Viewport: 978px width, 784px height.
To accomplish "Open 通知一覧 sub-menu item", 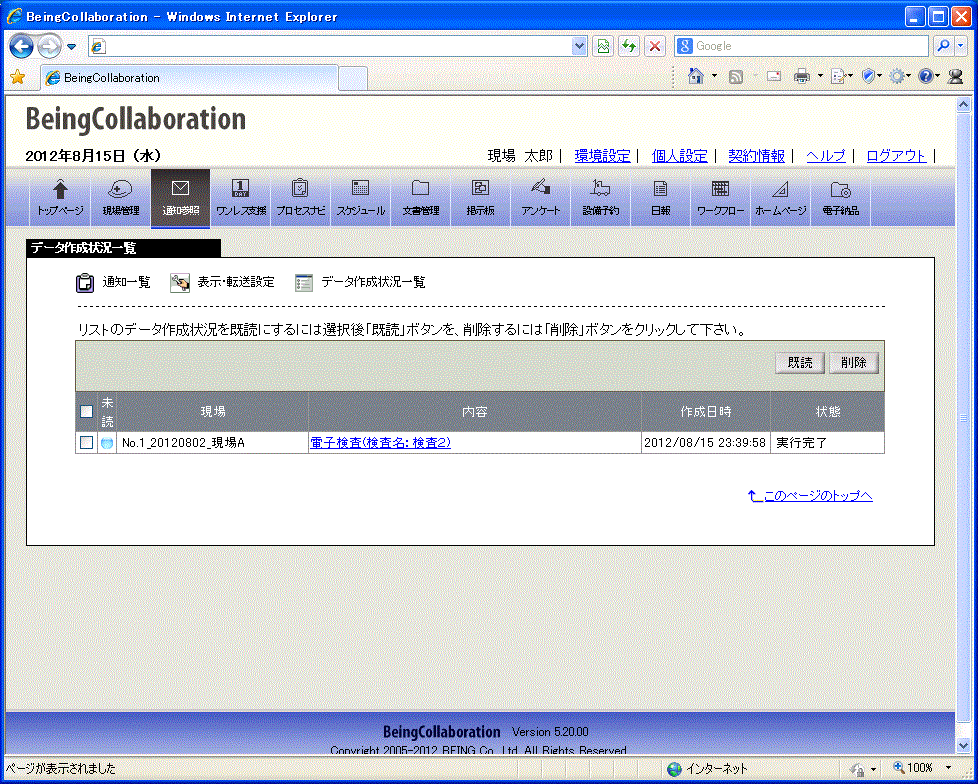I will click(x=114, y=283).
